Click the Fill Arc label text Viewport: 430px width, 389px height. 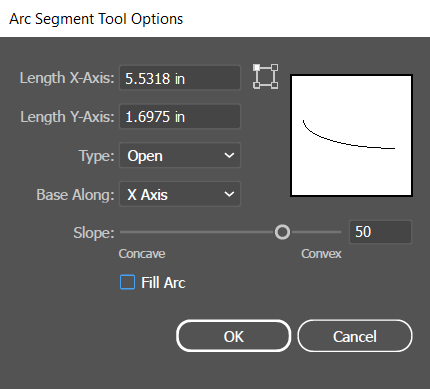tap(163, 283)
